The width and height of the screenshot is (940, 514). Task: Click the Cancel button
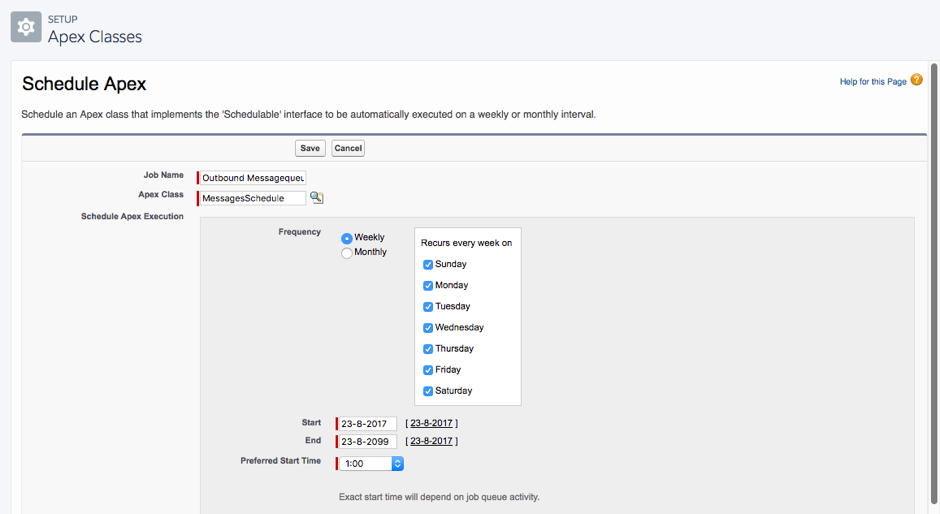coord(348,148)
